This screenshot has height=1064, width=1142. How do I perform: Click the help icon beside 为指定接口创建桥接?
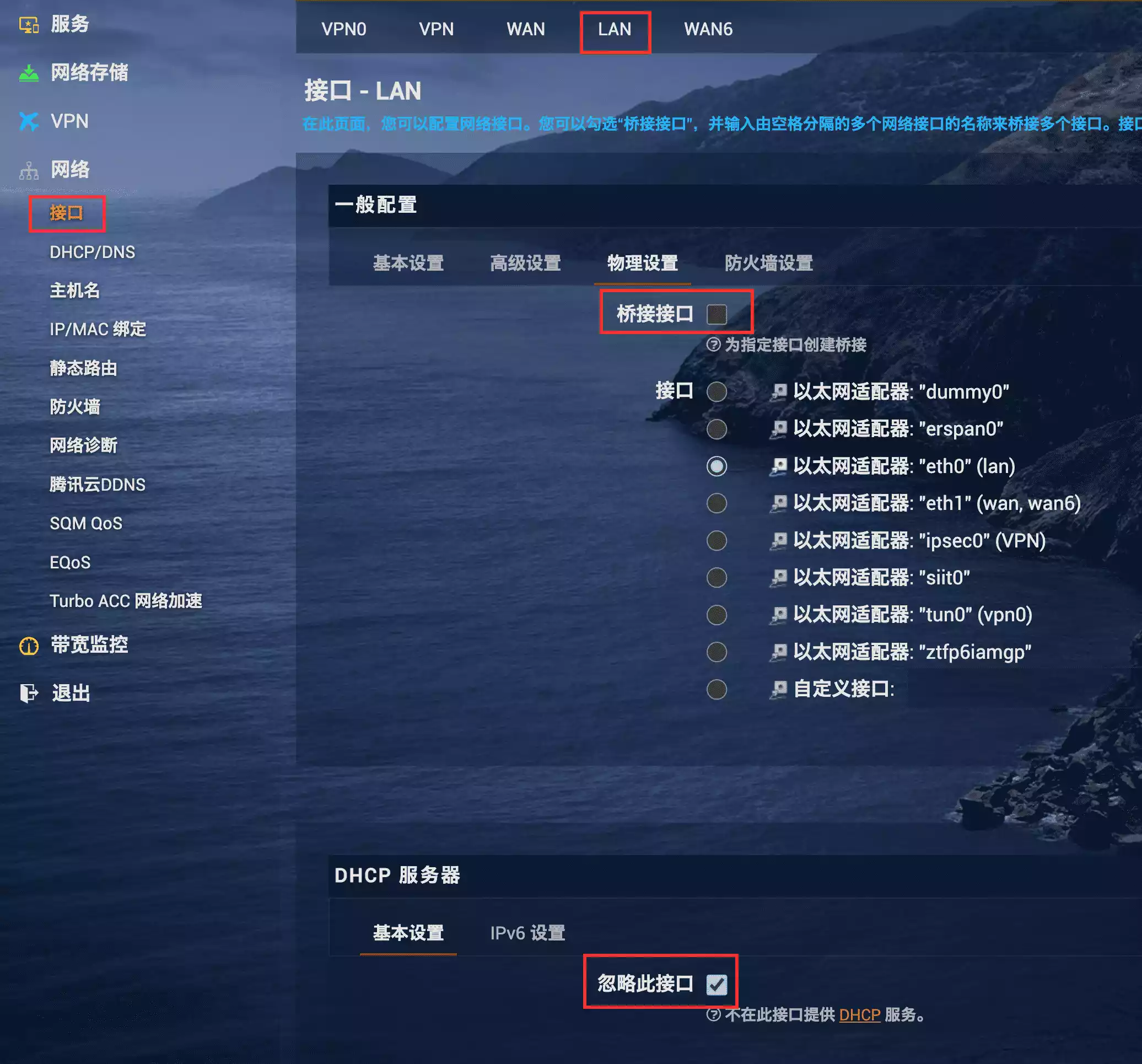pyautogui.click(x=713, y=345)
